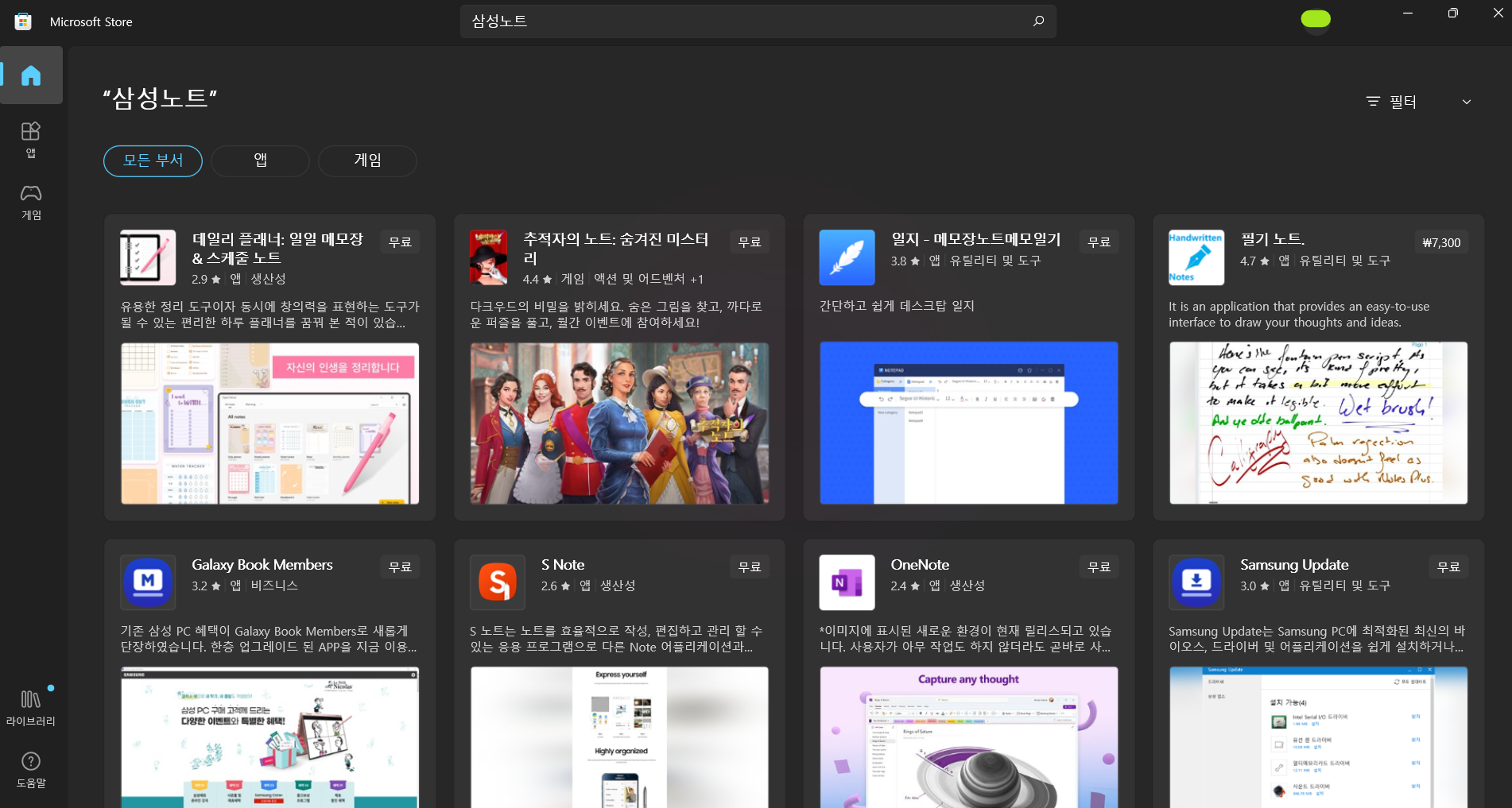Screen dimensions: 1512x808
Task: Go to the Home sidebar icon
Action: 31,75
